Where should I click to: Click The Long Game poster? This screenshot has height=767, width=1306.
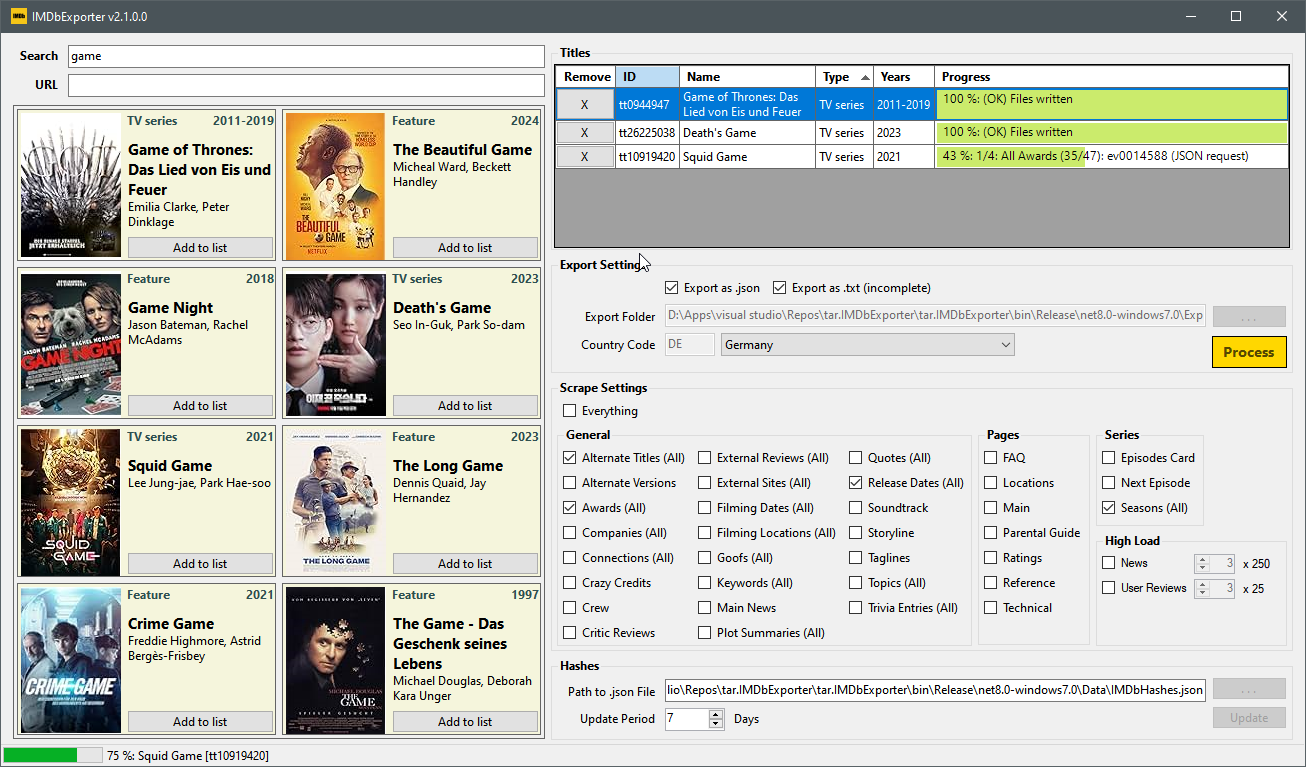(x=335, y=501)
